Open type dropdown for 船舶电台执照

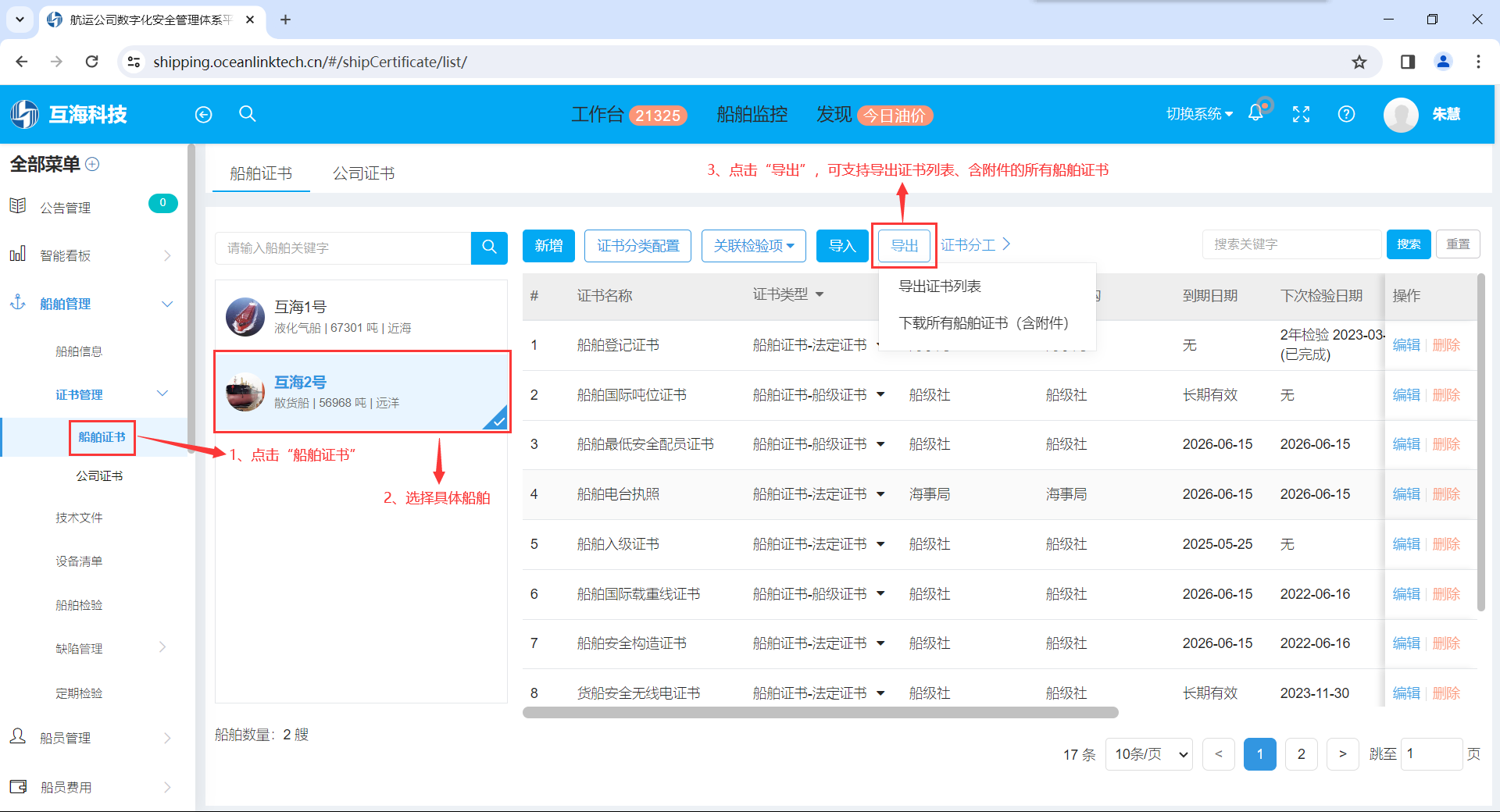[880, 494]
